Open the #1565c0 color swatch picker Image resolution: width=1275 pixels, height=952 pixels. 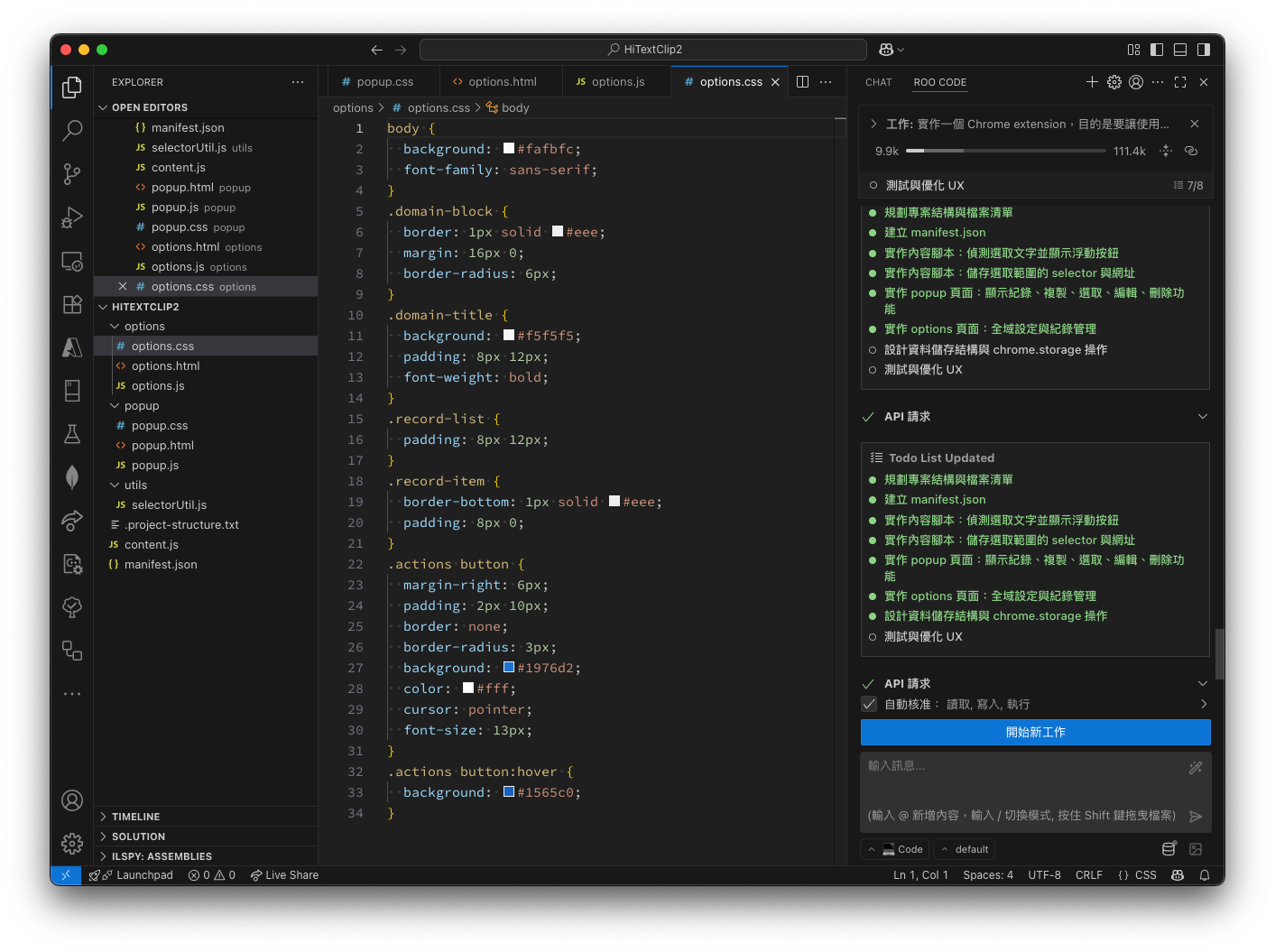coord(509,792)
